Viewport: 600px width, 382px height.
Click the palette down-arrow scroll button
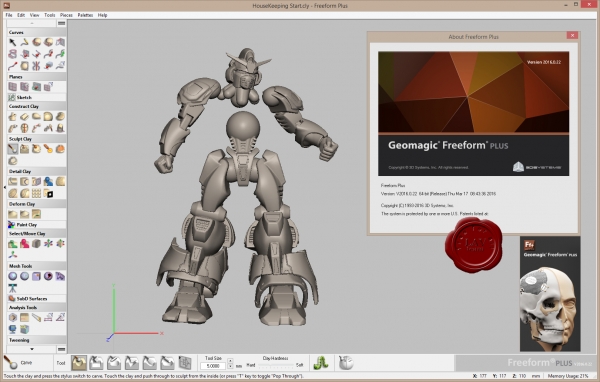tap(32, 349)
